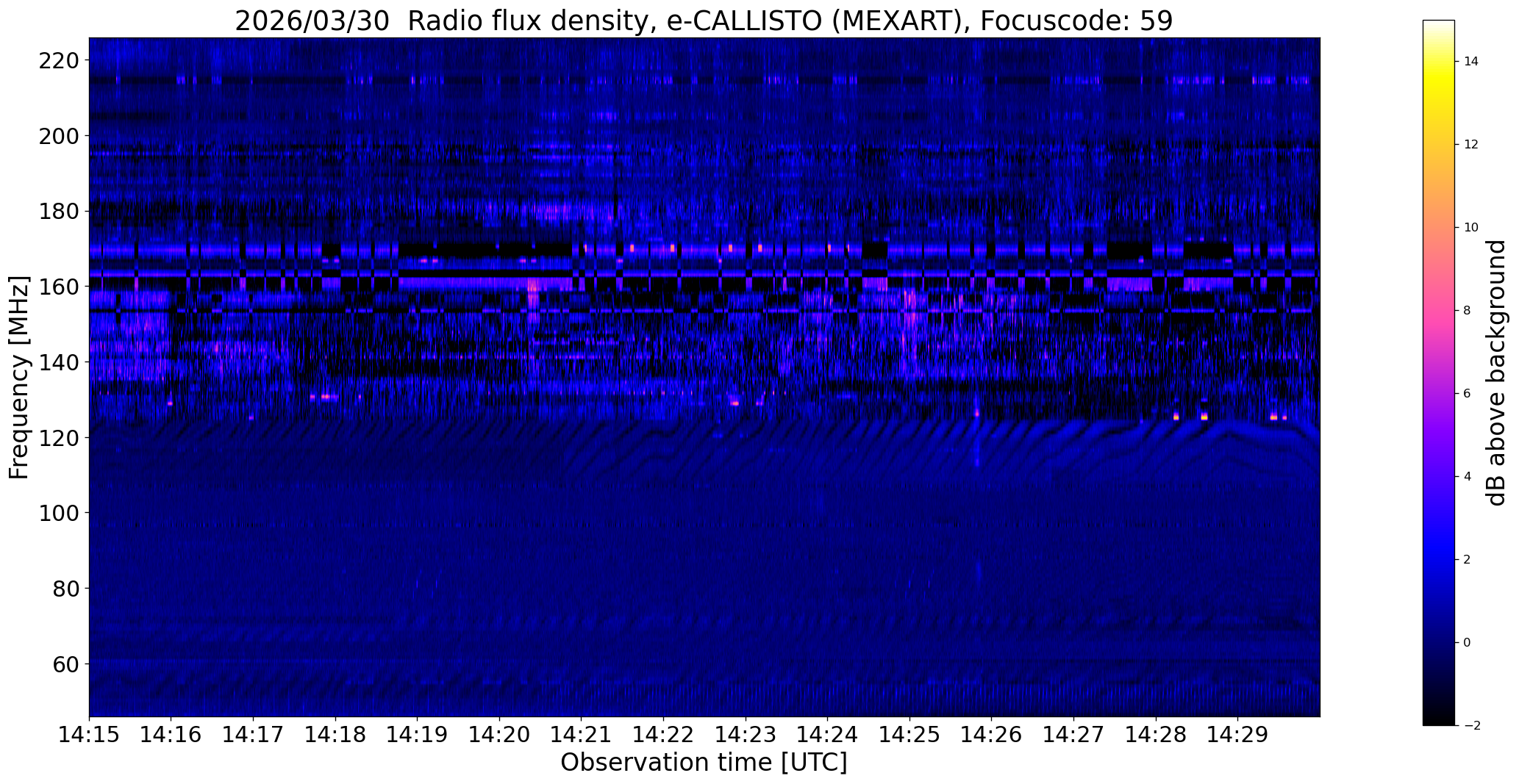
Task: Click the colorbar tick label reading 14
Action: pos(1471,62)
